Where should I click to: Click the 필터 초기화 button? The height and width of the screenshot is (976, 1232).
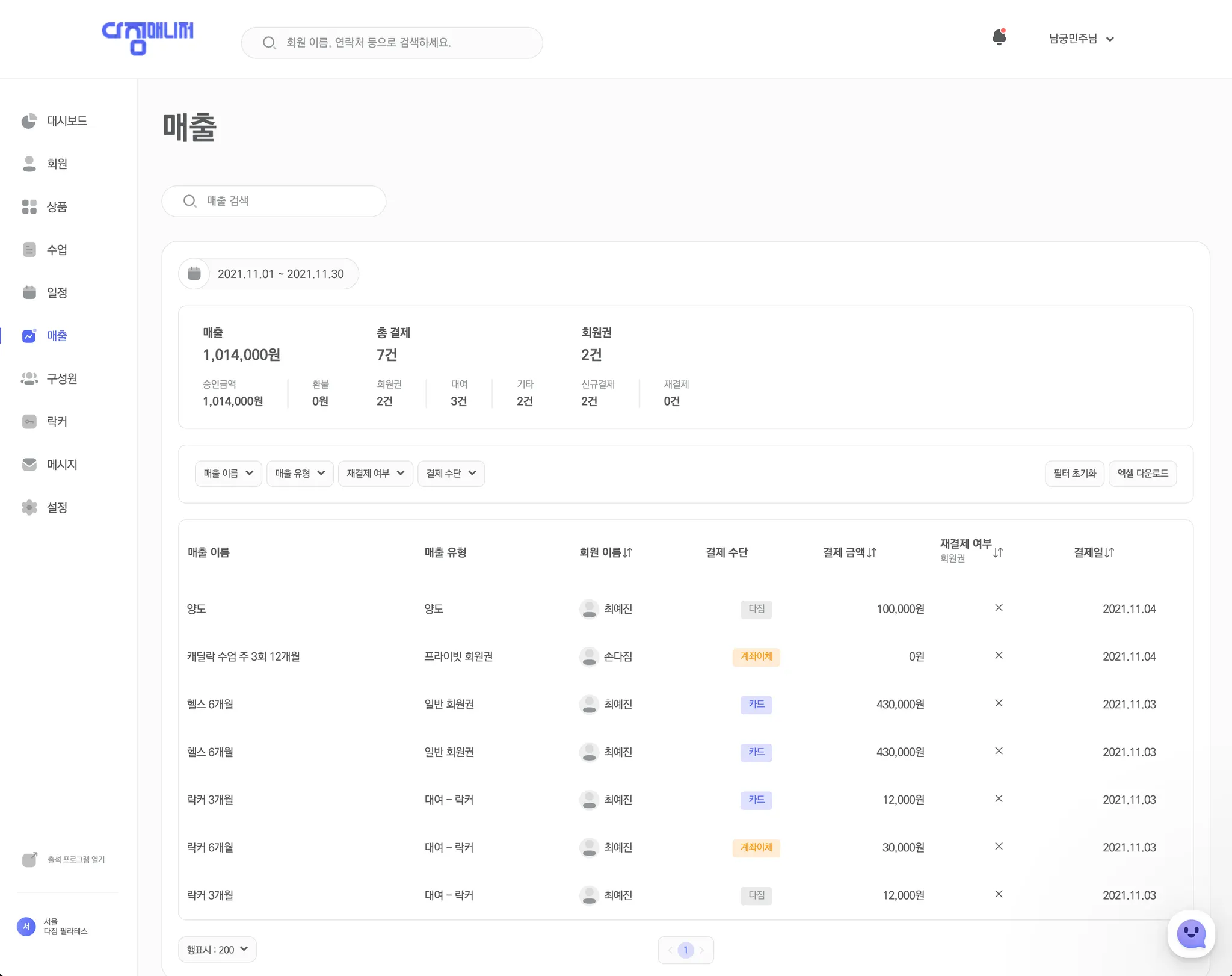click(x=1074, y=474)
